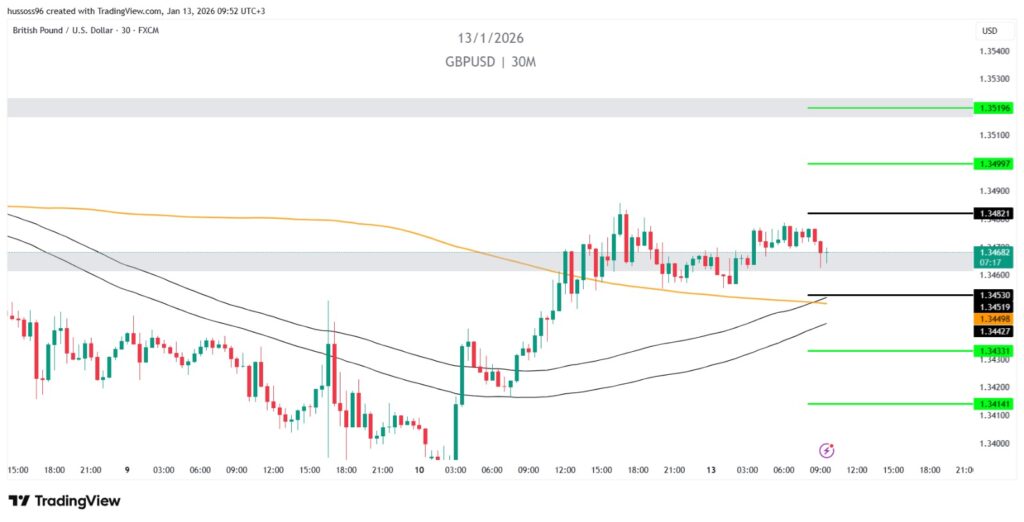Select the 1.34331 green price label

(996, 350)
